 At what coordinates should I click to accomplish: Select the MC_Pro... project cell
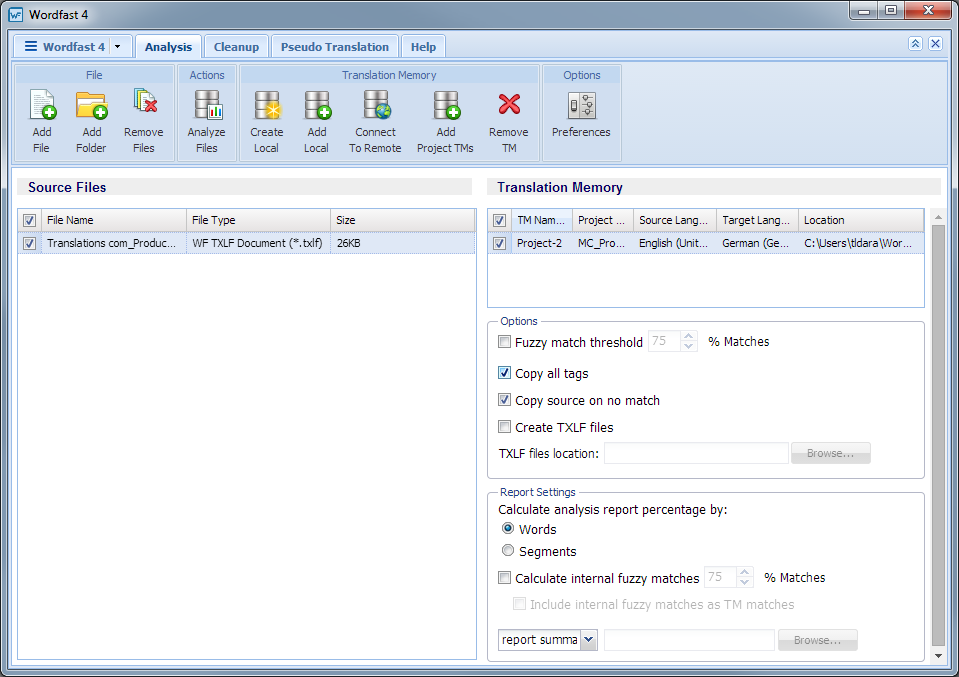point(602,243)
